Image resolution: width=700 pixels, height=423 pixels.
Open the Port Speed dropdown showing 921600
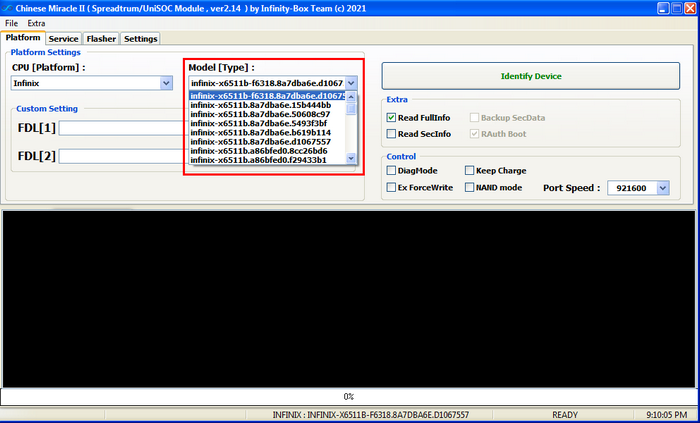(x=638, y=188)
